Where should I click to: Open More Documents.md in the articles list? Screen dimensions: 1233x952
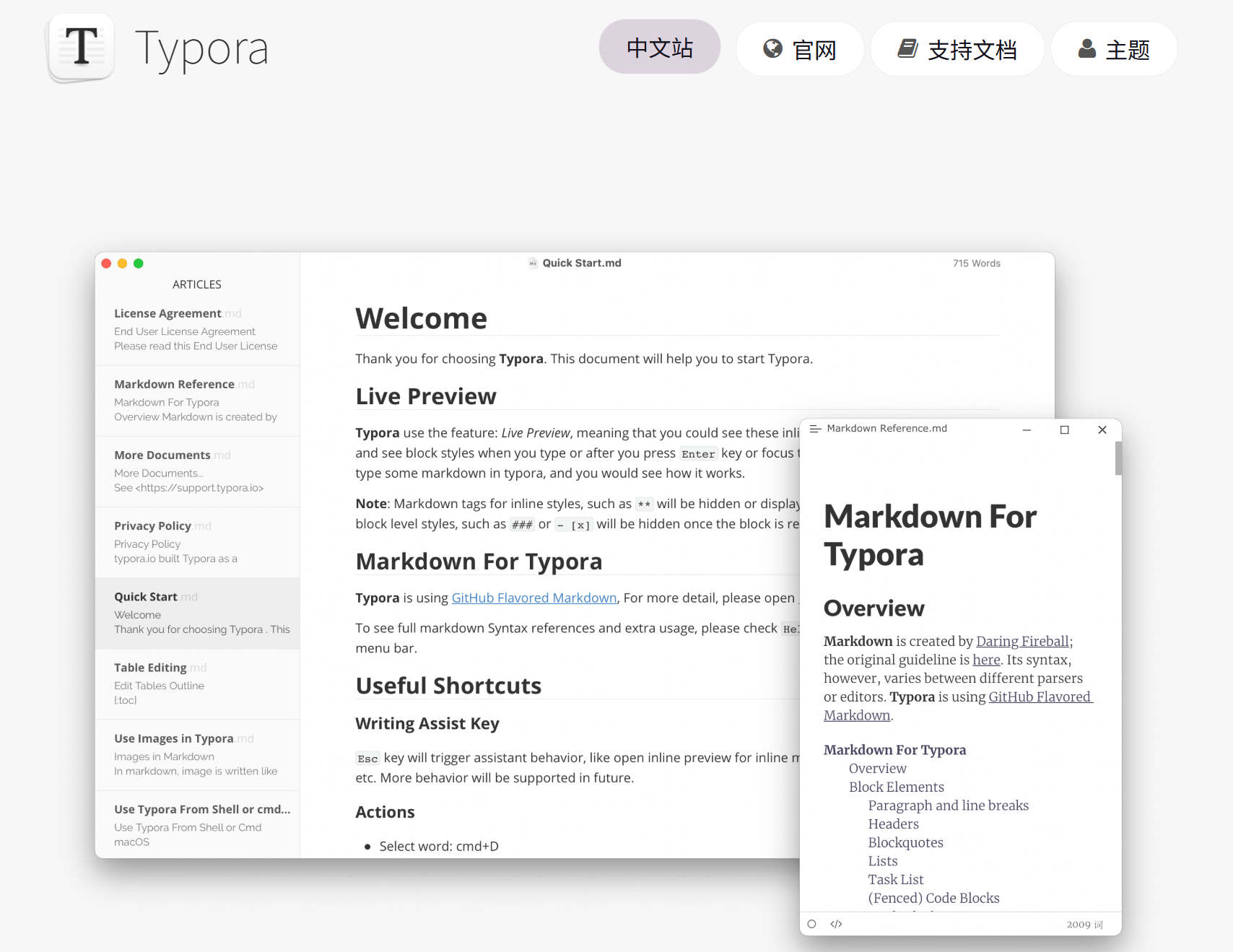(x=197, y=471)
